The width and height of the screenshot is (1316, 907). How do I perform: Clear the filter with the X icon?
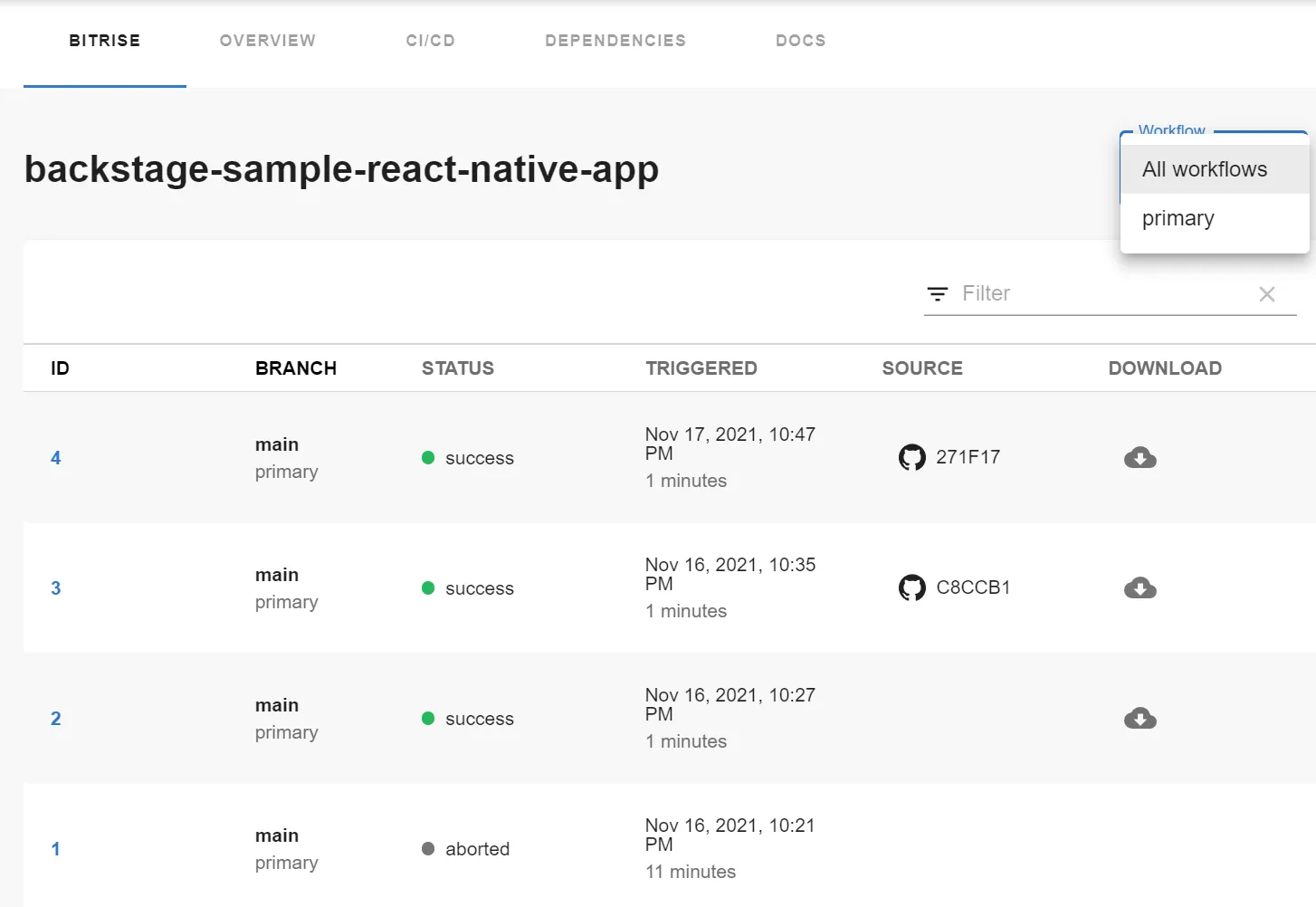click(1267, 294)
